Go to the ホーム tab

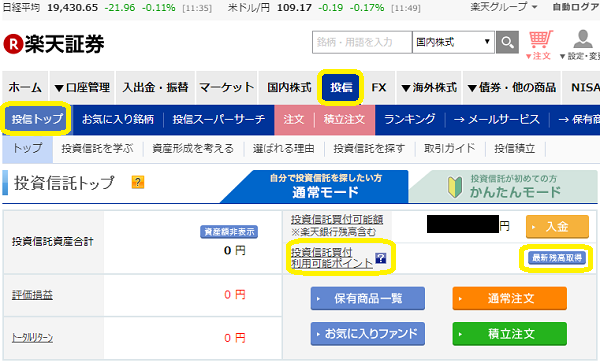pos(25,88)
